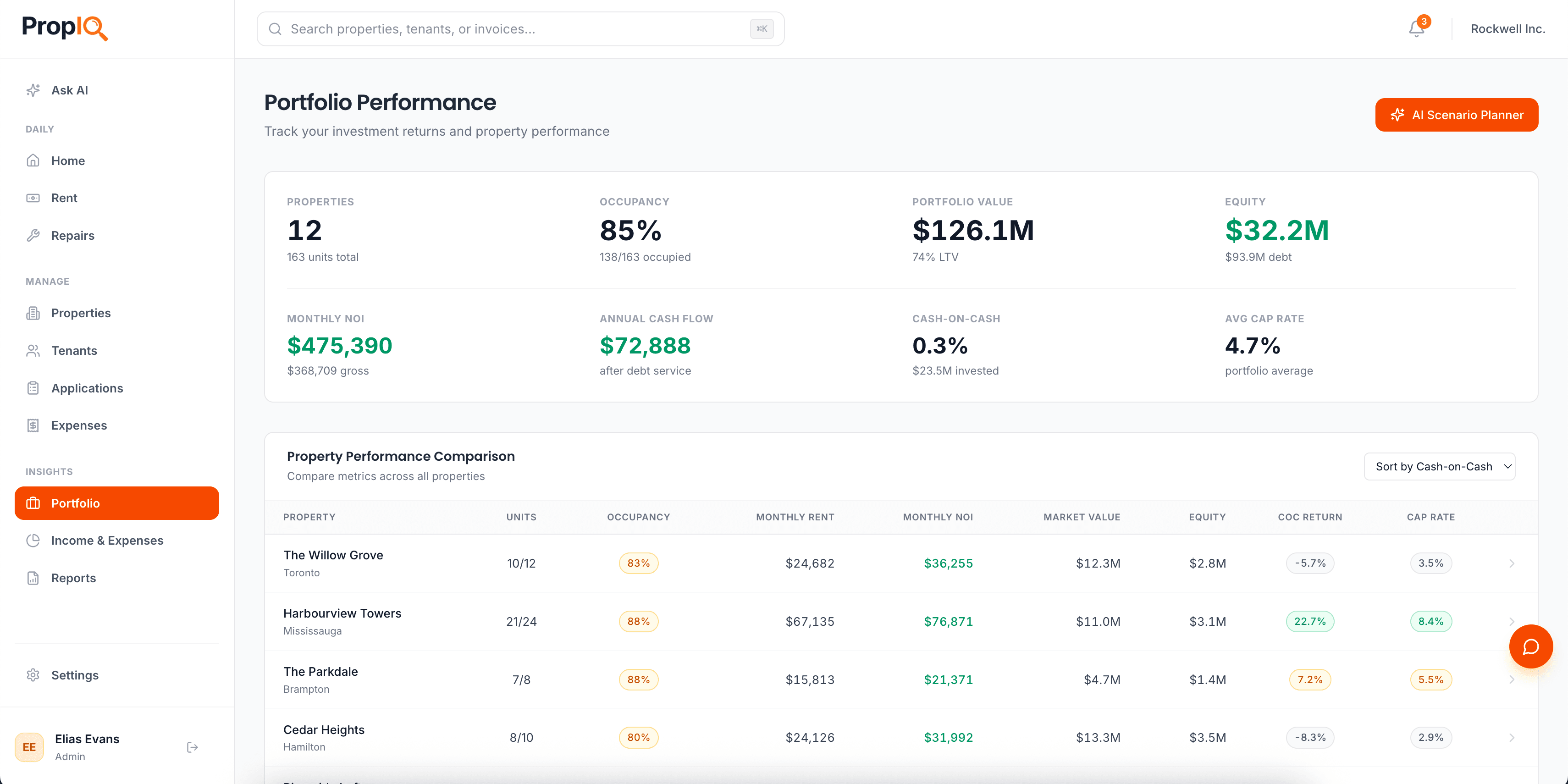Viewport: 1568px width, 784px height.
Task: Launch the AI Scenario Planner
Action: [1457, 115]
